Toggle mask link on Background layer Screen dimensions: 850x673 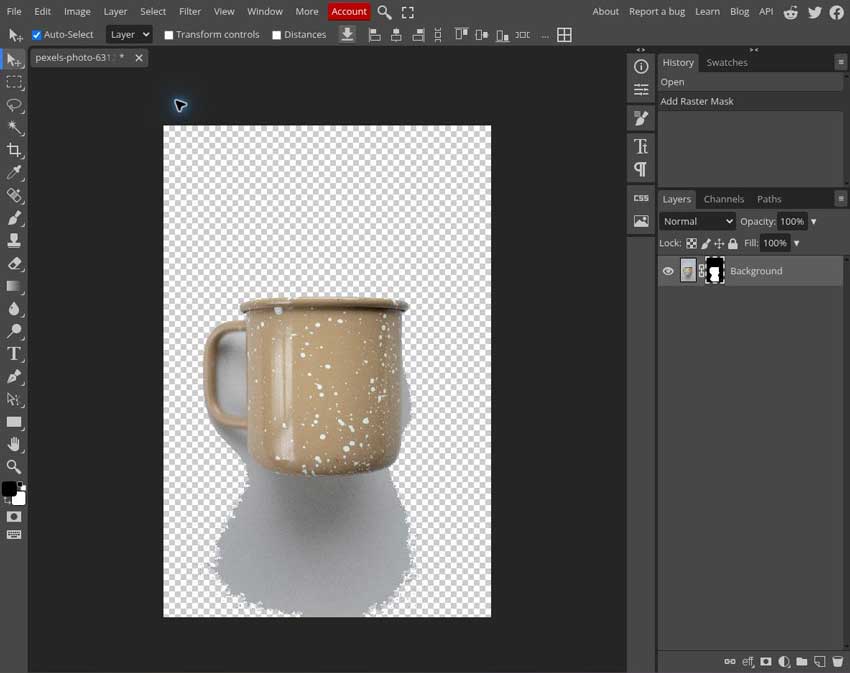coord(701,271)
